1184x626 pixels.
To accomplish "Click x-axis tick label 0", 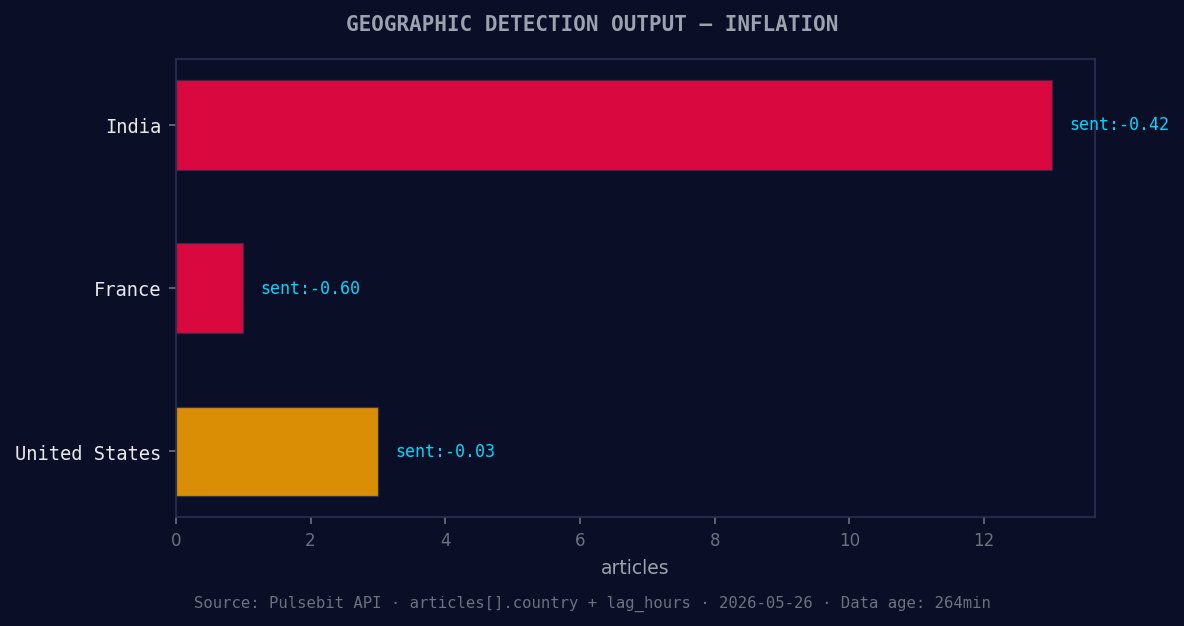I will [x=176, y=540].
